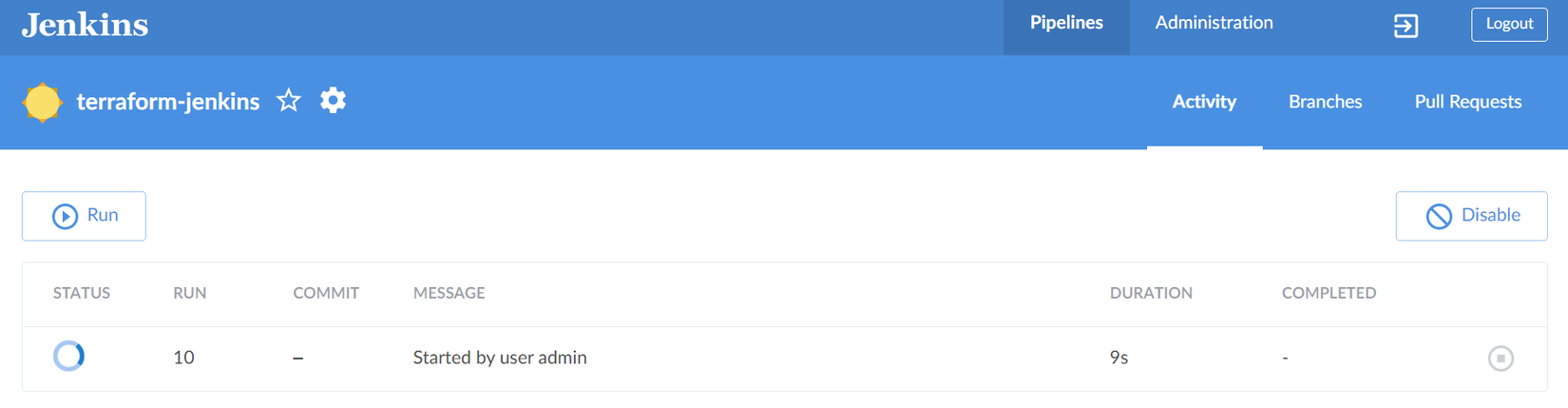
Task: Click run number 10 in the table
Action: coord(183,358)
